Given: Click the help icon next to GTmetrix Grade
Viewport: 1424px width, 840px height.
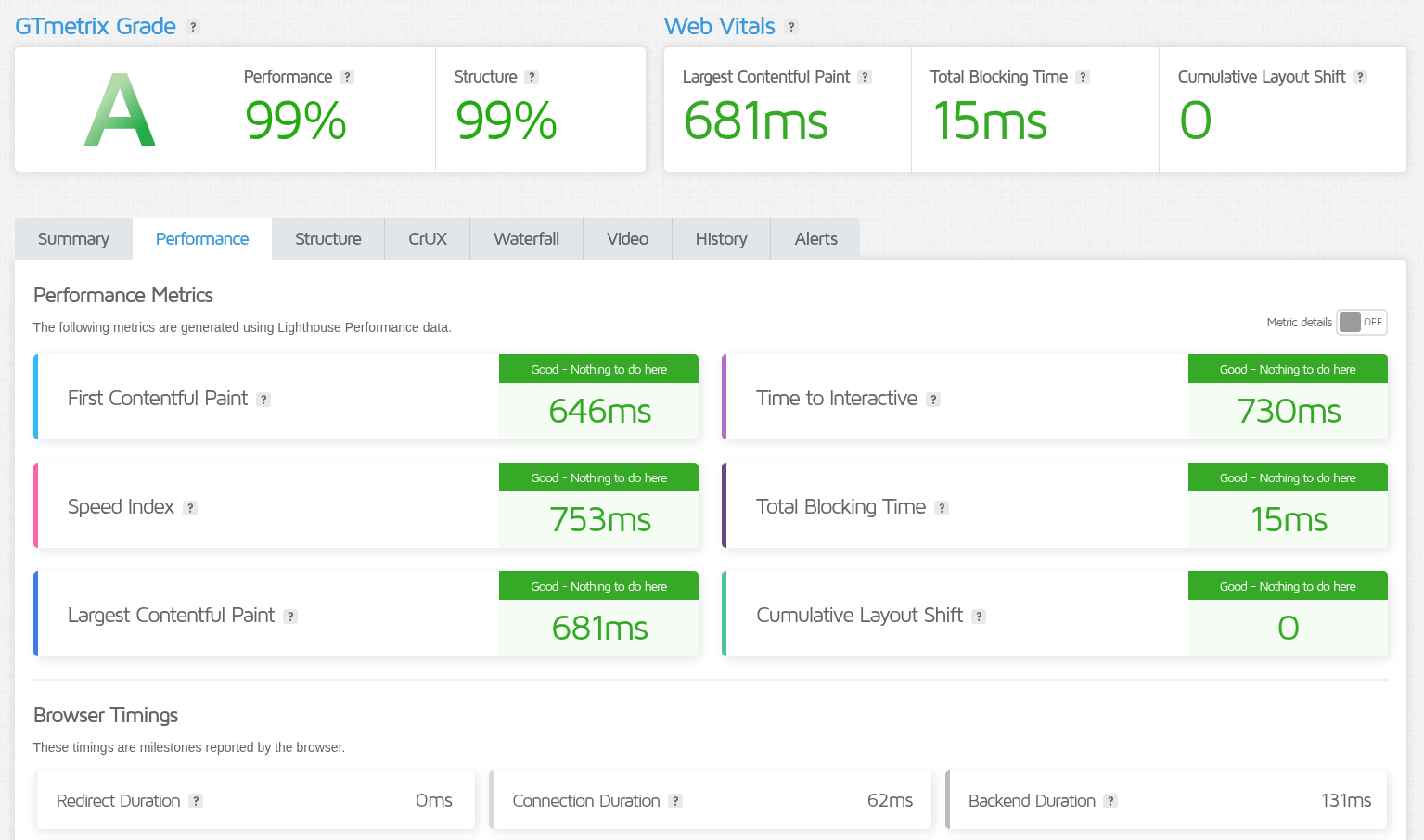Looking at the screenshot, I should 193,27.
